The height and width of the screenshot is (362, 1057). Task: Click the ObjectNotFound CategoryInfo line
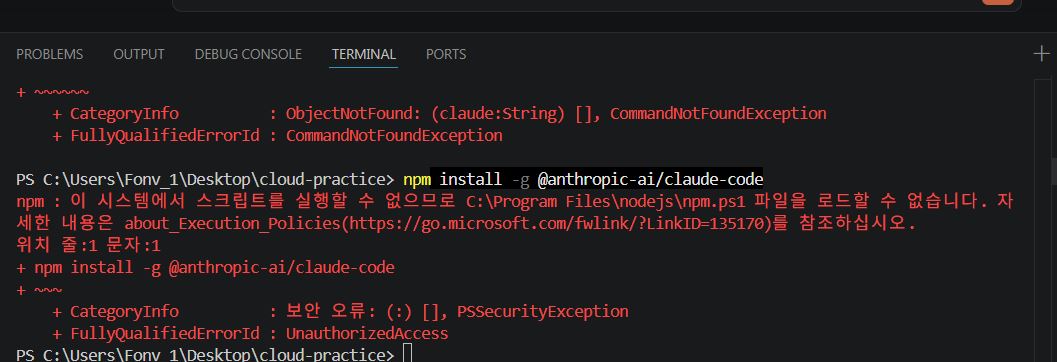pyautogui.click(x=440, y=114)
